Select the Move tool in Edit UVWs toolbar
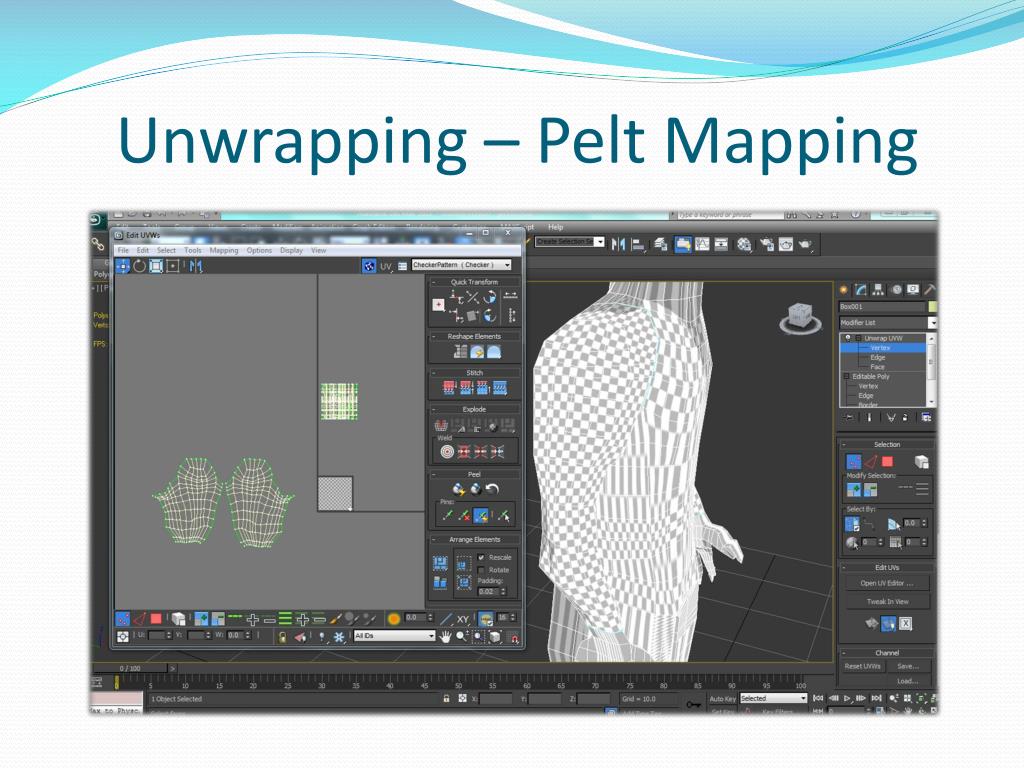The height and width of the screenshot is (768, 1024). click(123, 266)
